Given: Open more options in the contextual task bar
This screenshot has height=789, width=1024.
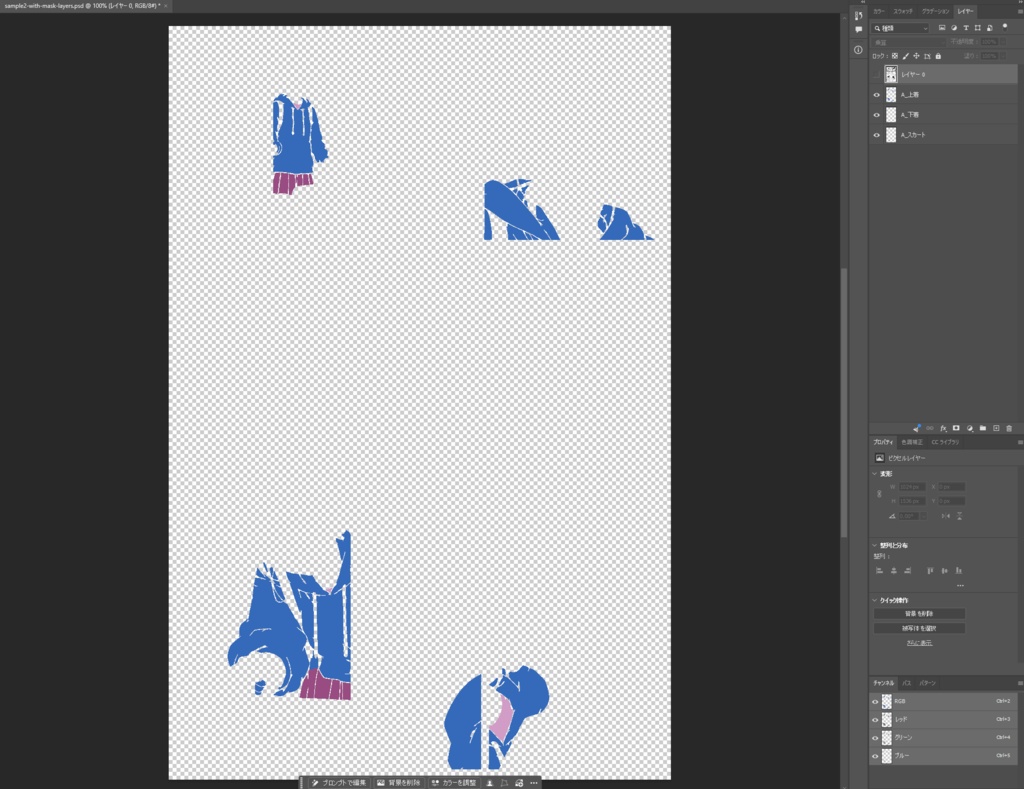Looking at the screenshot, I should (534, 782).
